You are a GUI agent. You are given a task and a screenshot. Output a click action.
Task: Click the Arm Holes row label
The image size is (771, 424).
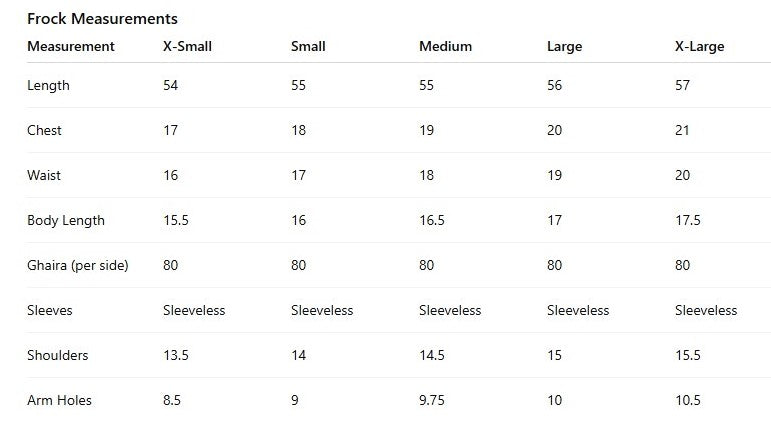coord(59,400)
